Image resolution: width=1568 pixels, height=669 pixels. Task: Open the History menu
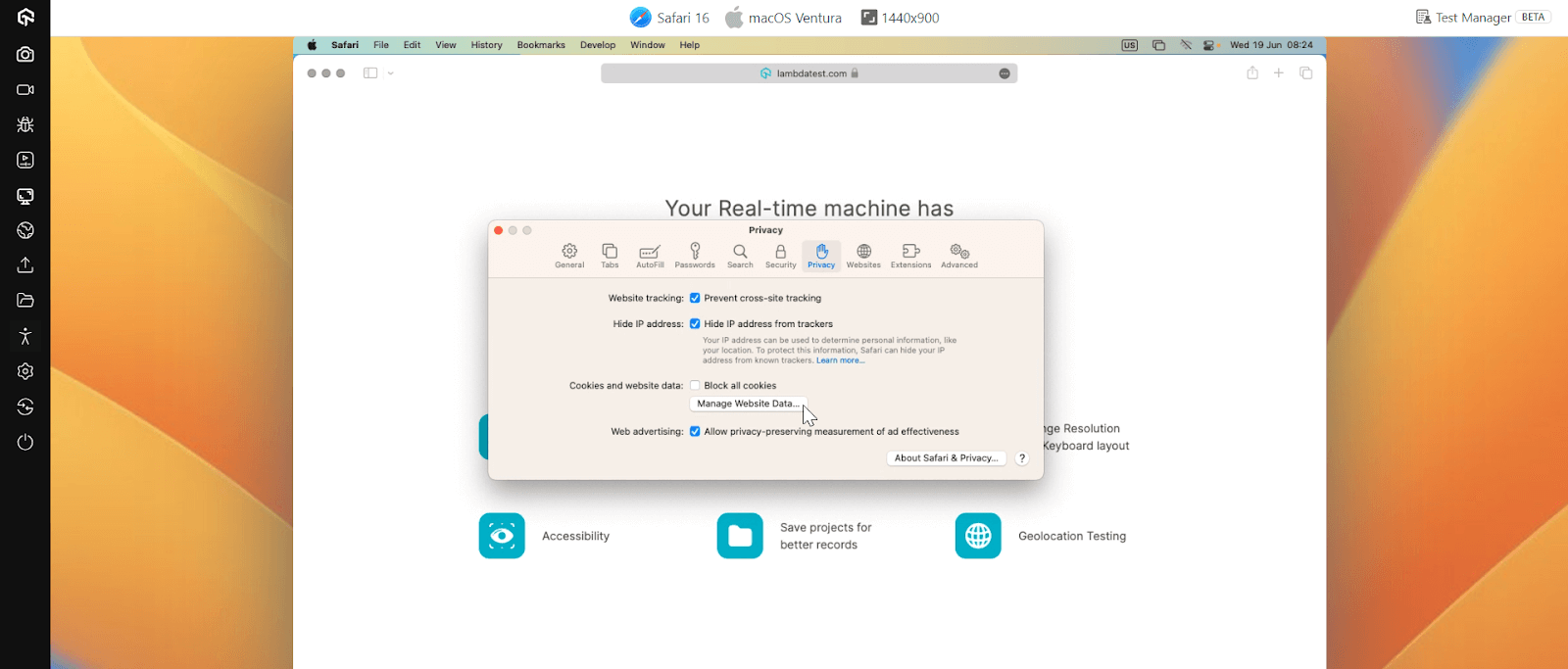tap(486, 45)
